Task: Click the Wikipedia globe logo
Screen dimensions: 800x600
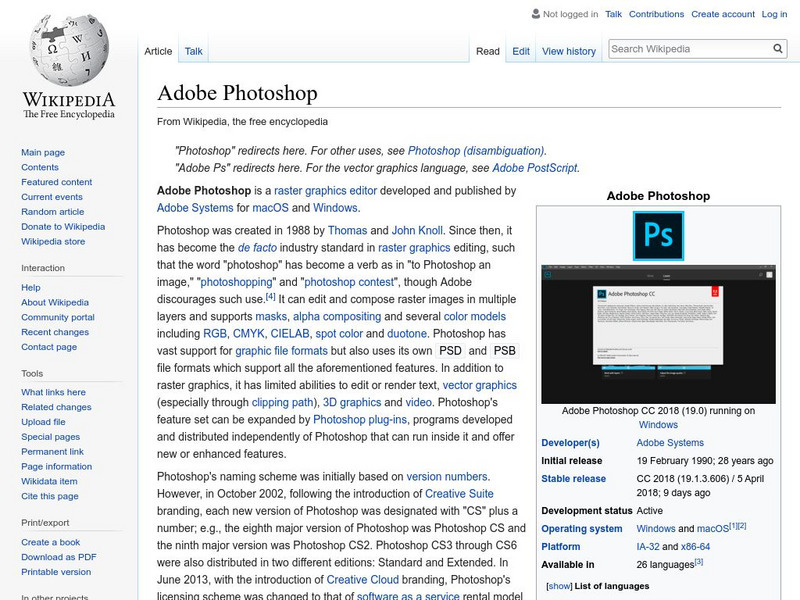Action: coord(69,50)
